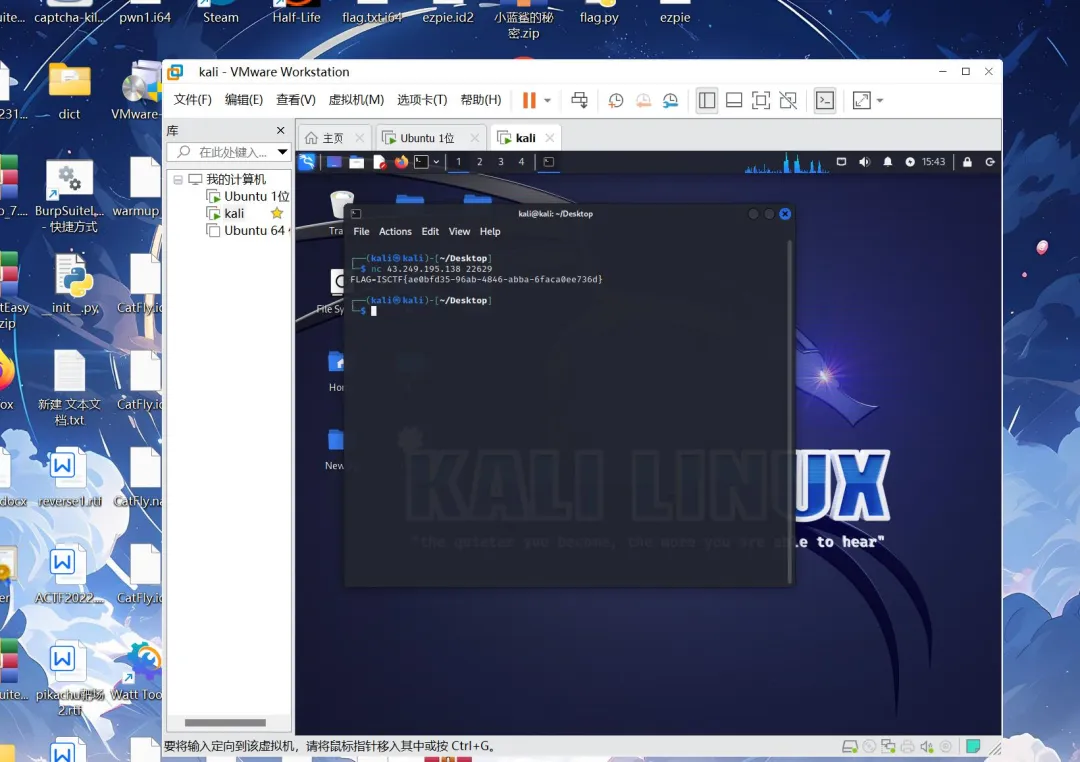
Task: Revert VM to previous snapshot
Action: point(643,101)
